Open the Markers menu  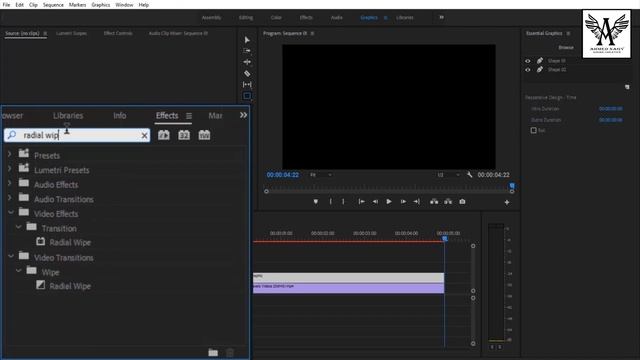77,5
